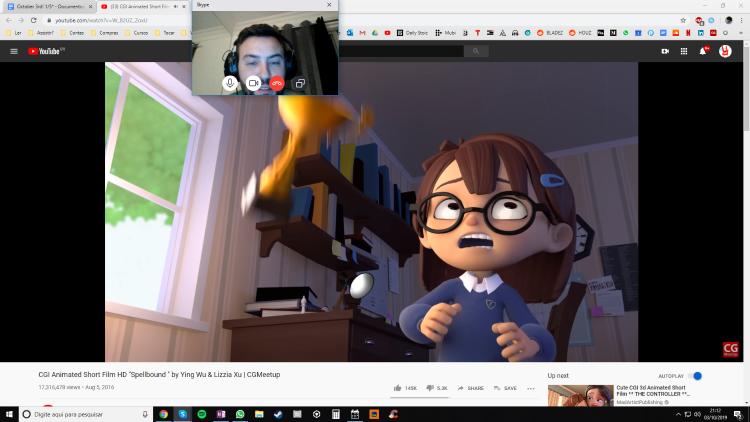750x422 pixels.
Task: Dislike the Spellbound video
Action: (437, 388)
